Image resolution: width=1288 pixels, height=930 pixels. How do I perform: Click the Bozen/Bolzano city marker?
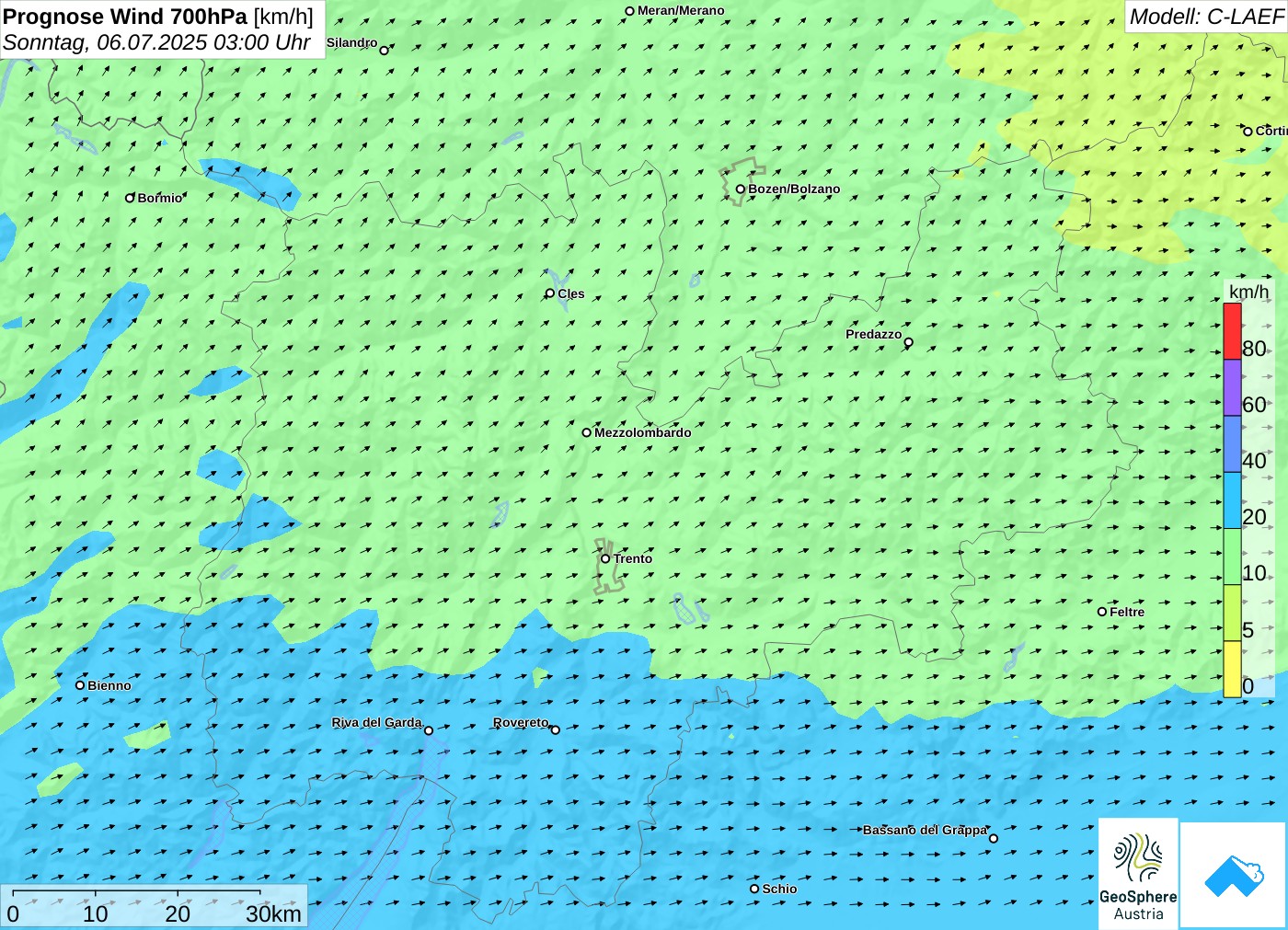[x=741, y=189]
